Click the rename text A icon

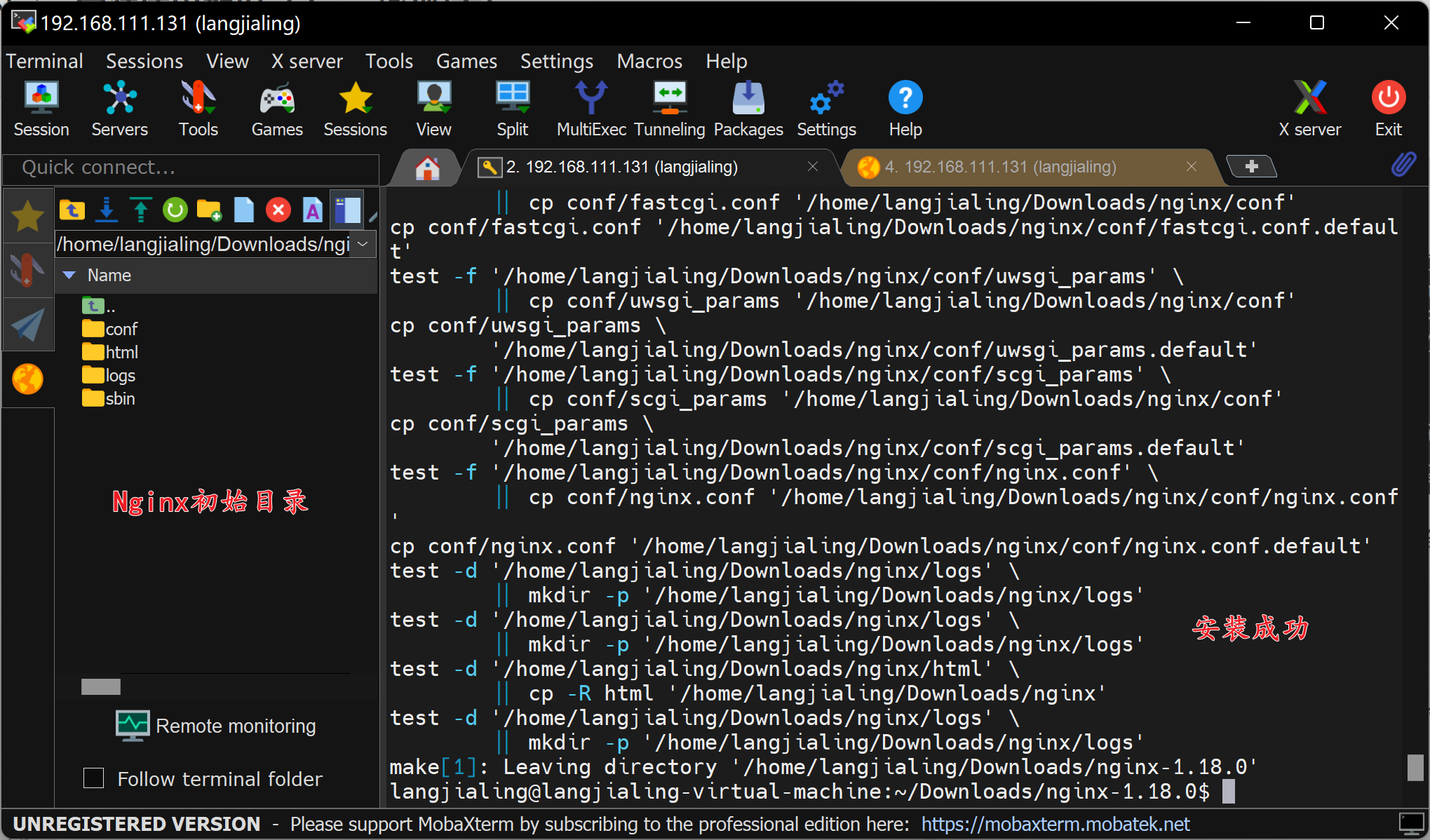click(x=313, y=210)
